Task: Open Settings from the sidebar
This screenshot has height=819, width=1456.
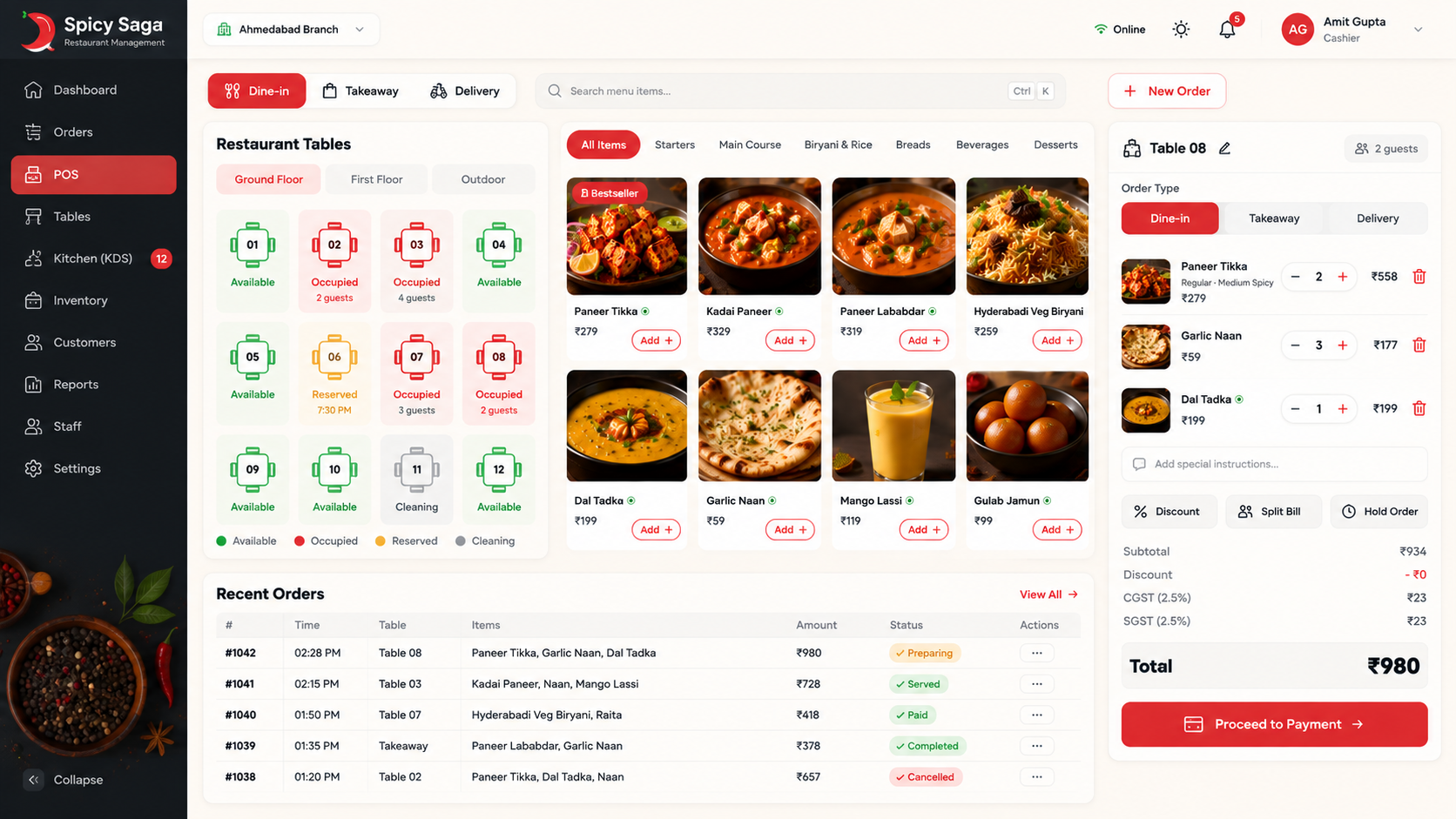Action: (93, 468)
